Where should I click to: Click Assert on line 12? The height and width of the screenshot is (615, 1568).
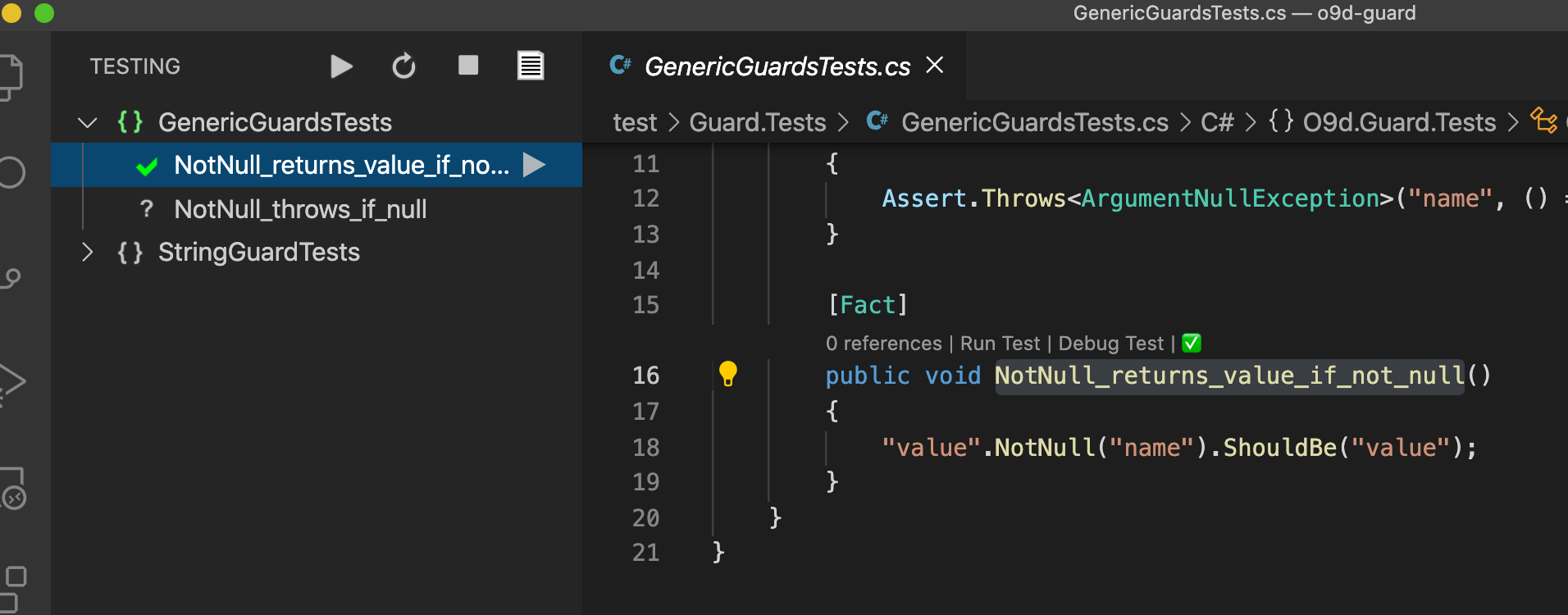tap(924, 198)
